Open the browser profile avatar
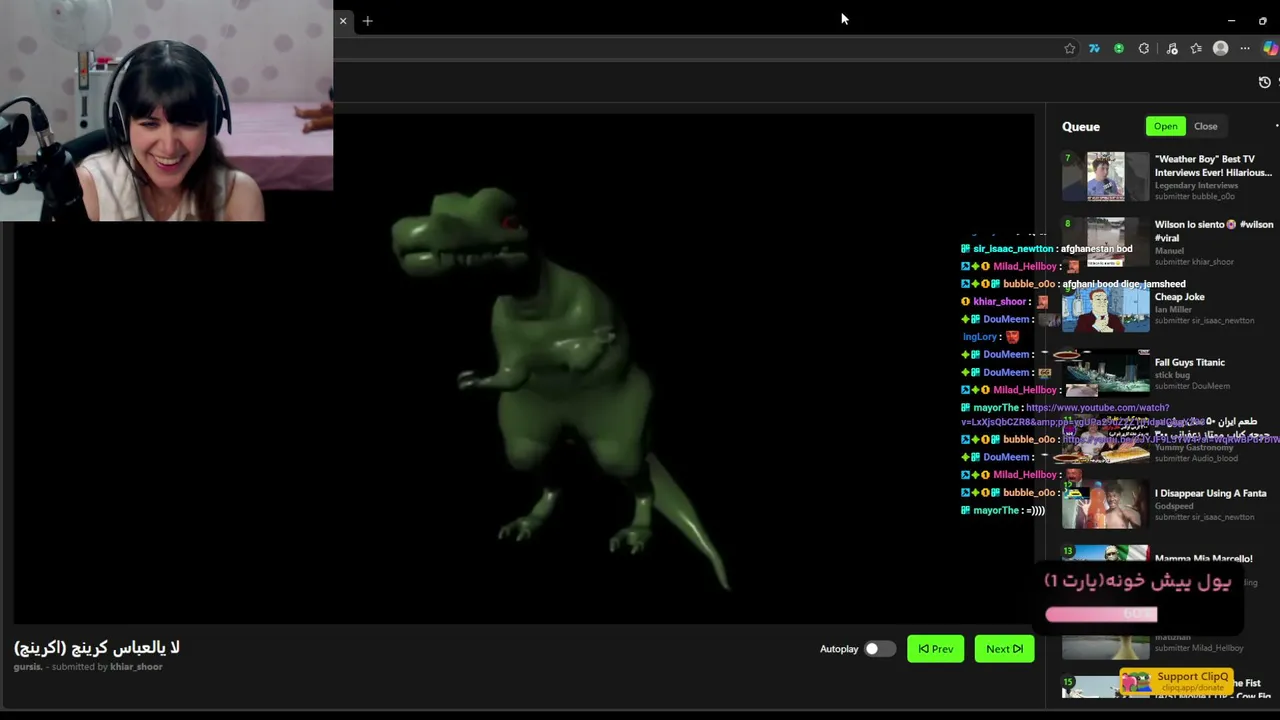 tap(1220, 48)
